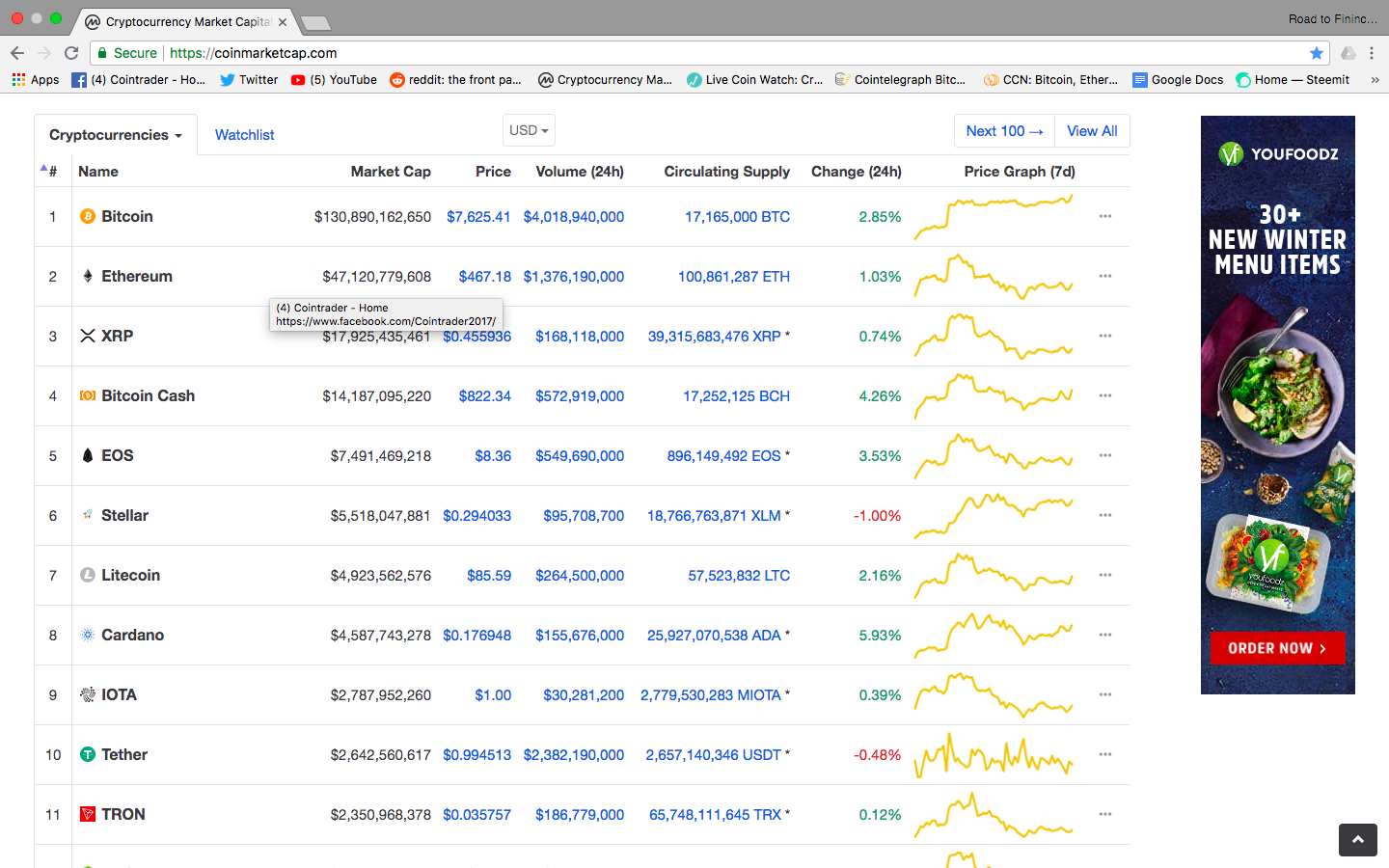Click the Bitcoin Cash logo icon

point(88,395)
